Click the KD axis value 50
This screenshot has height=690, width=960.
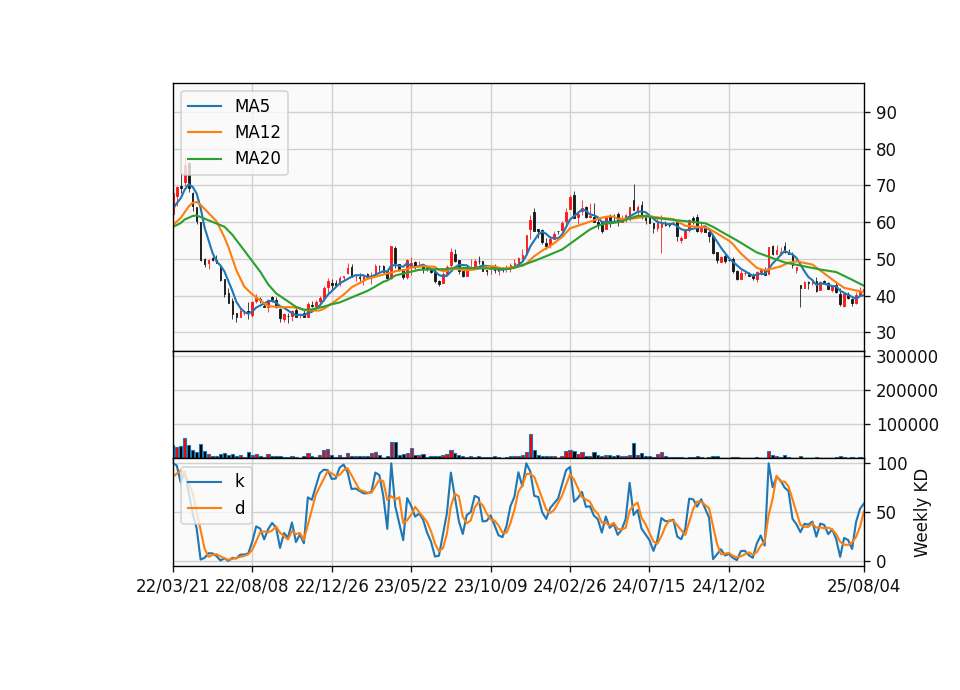tap(886, 513)
